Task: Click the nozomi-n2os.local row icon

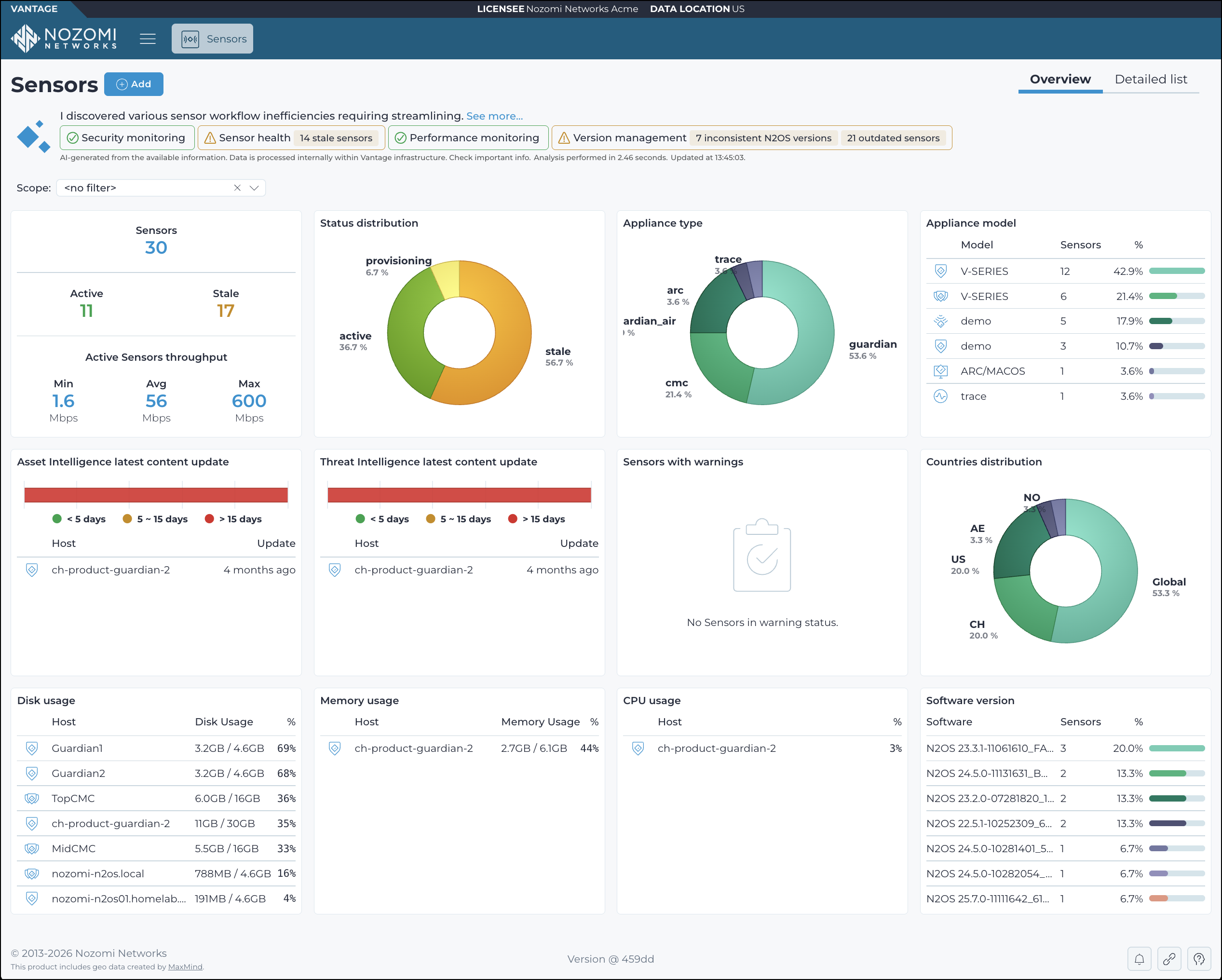Action: click(32, 873)
